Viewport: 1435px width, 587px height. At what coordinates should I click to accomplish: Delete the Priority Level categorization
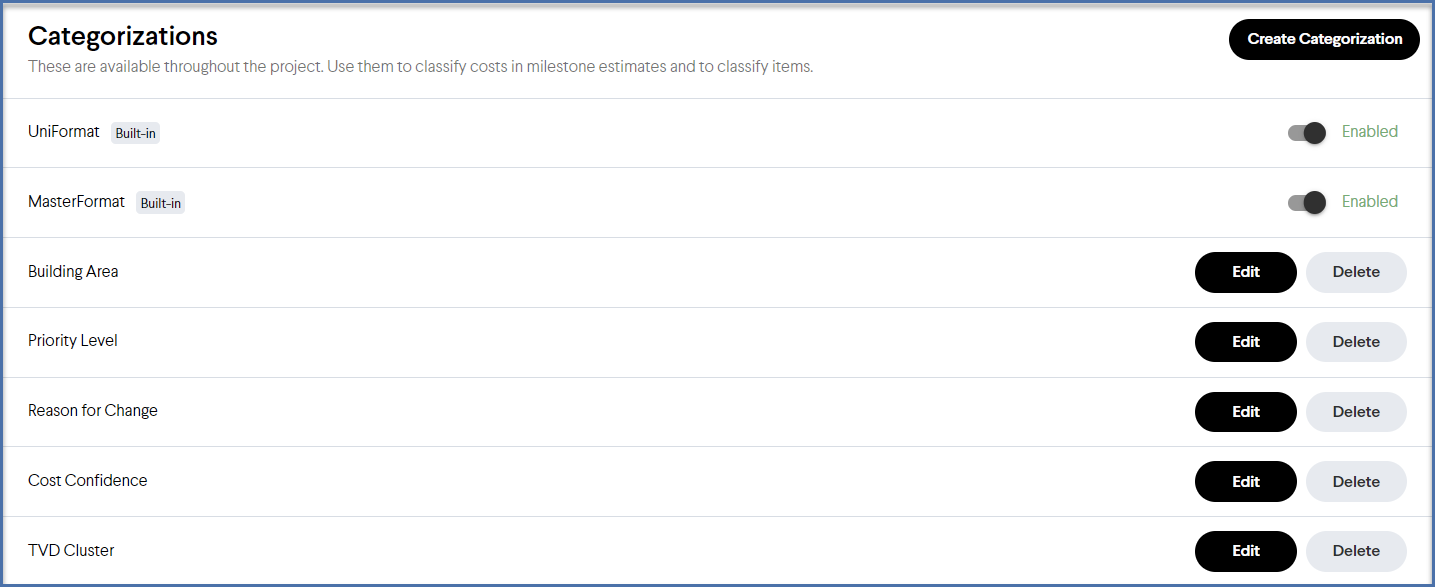coord(1356,341)
